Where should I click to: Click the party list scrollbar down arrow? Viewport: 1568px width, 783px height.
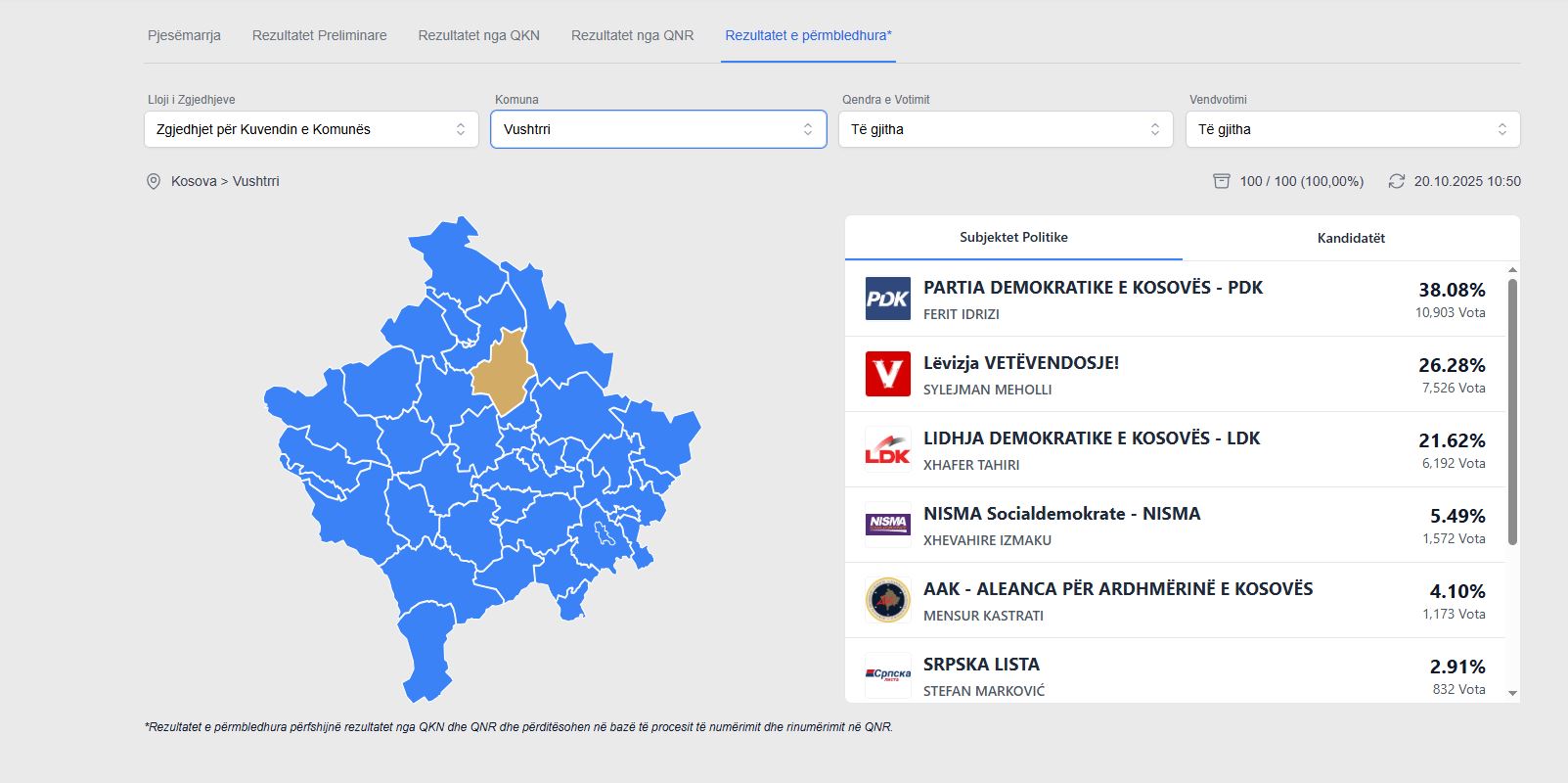point(1513,693)
